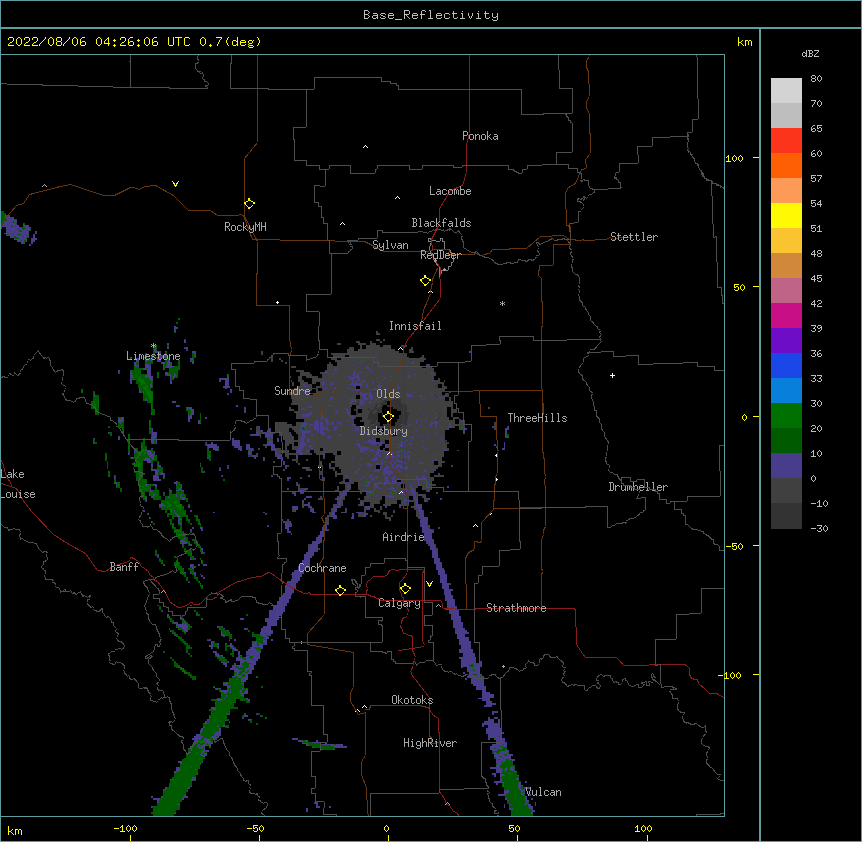Screen dimensions: 862x842
Task: Click the white asterisk marker east of Innisfail
Action: click(502, 303)
